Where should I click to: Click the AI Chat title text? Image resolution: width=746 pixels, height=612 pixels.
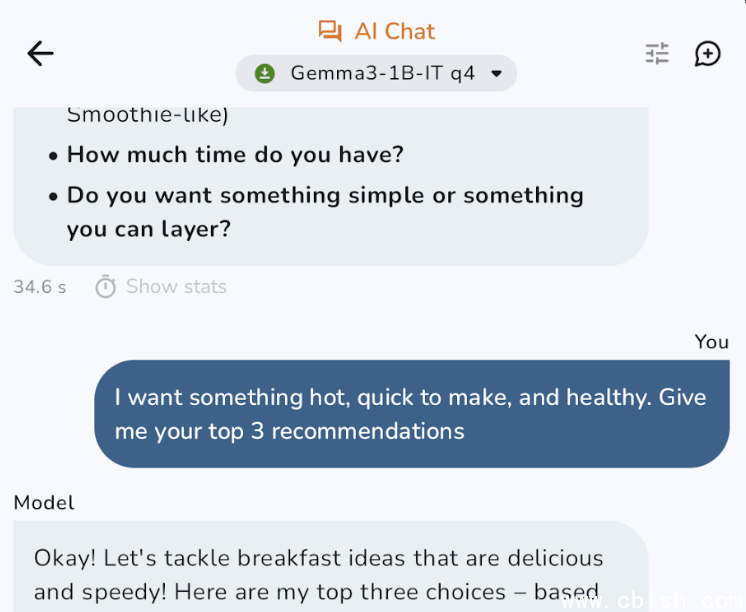point(394,31)
